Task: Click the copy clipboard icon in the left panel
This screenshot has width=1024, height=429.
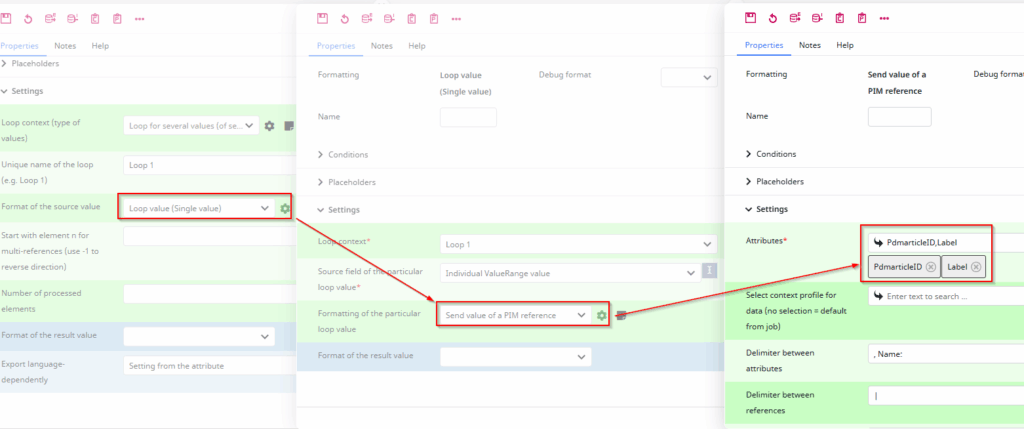Action: pyautogui.click(x=95, y=18)
